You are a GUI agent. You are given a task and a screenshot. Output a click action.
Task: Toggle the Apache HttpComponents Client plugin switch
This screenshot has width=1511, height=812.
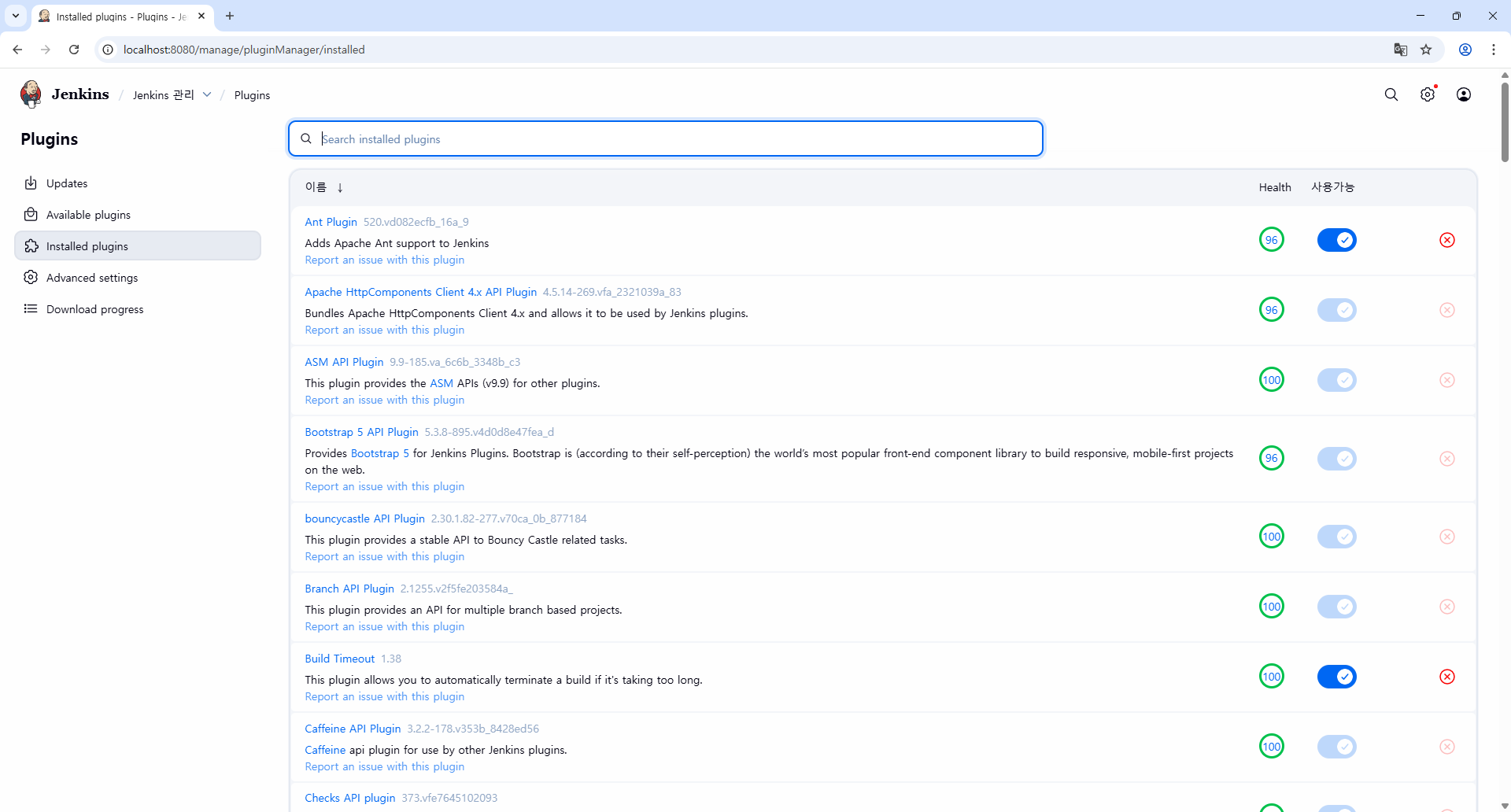pyautogui.click(x=1337, y=310)
